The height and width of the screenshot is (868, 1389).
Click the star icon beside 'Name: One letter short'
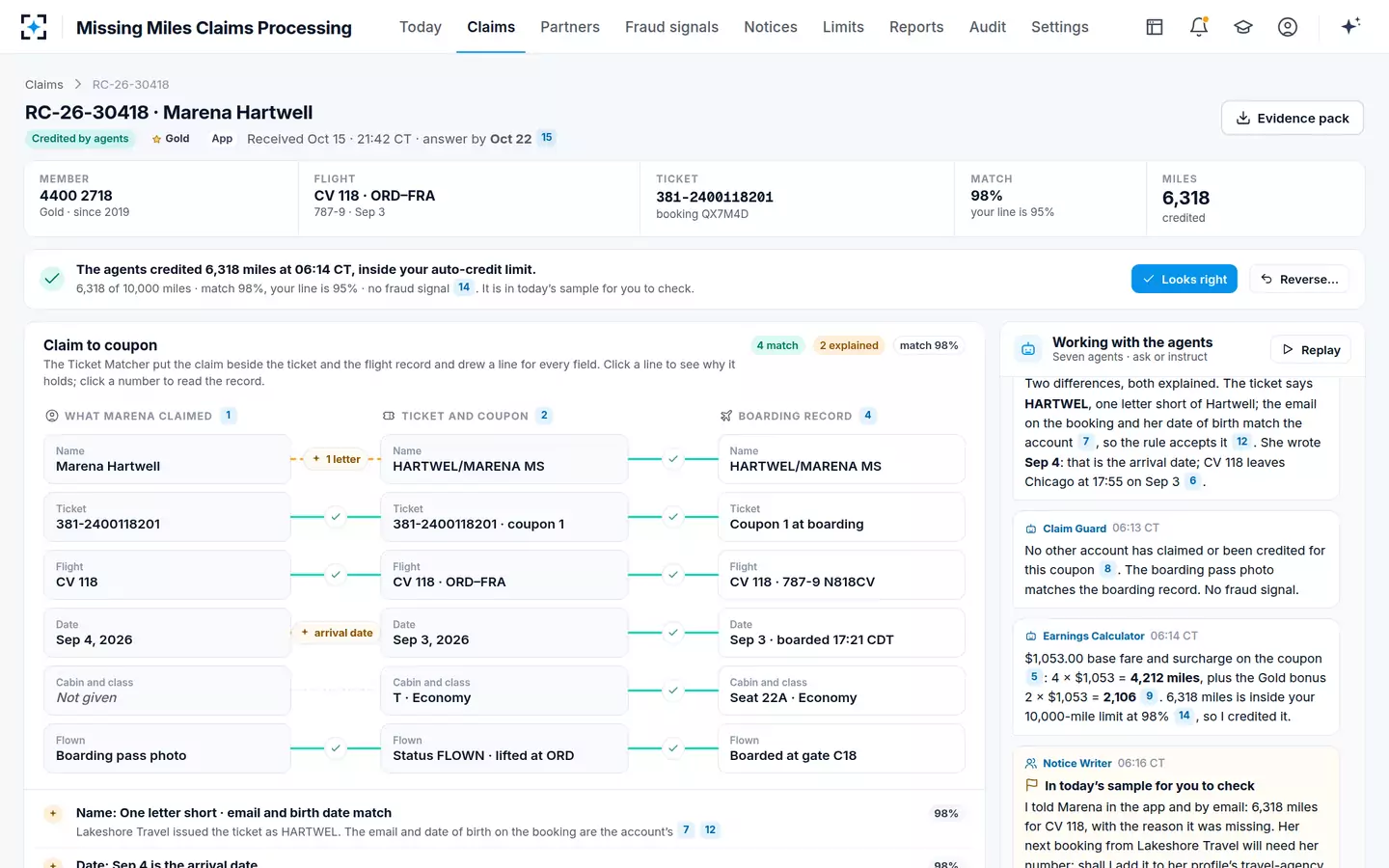click(53, 814)
